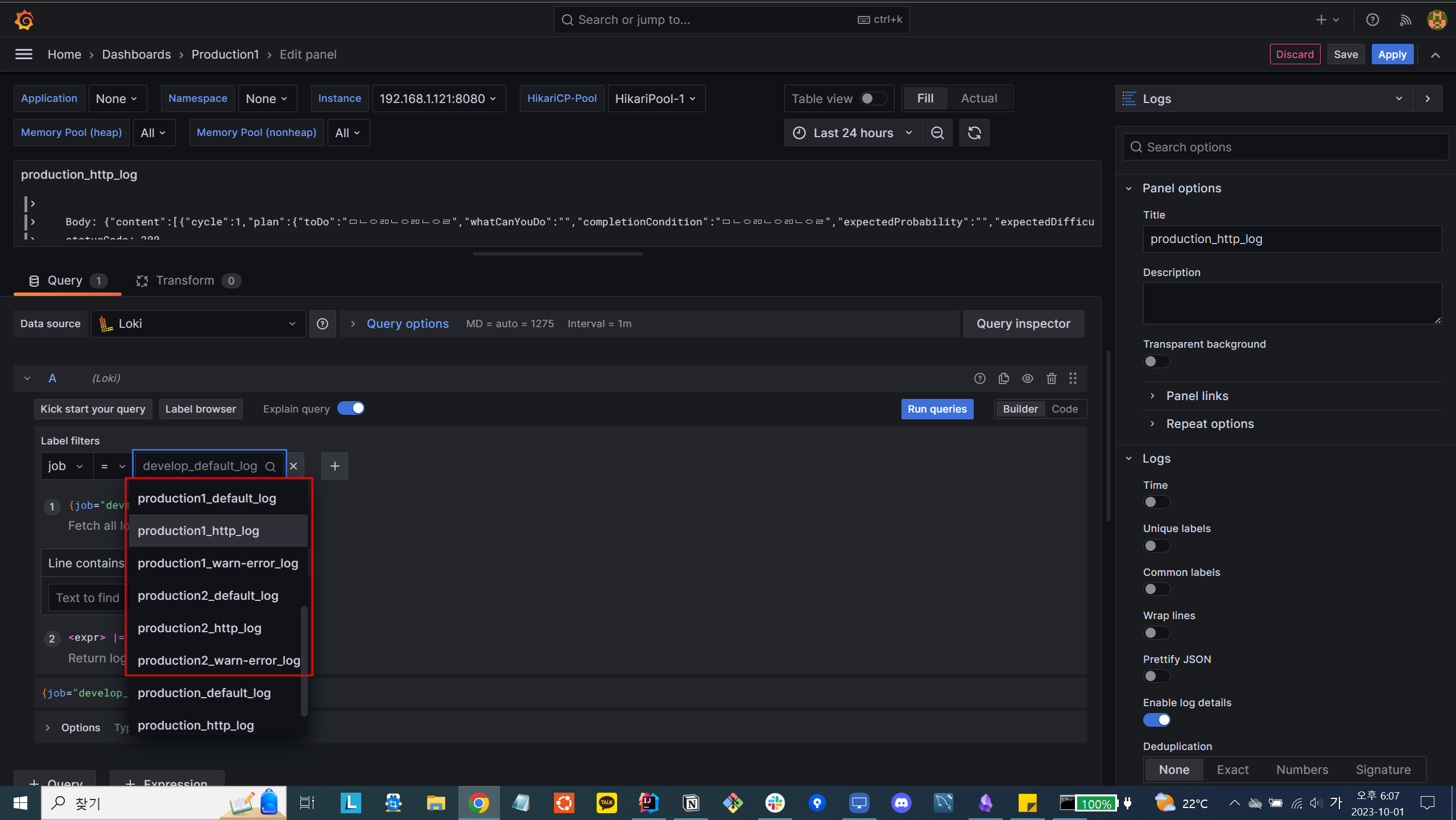Disable the Explain query switch
The height and width of the screenshot is (820, 1456).
coord(351,409)
